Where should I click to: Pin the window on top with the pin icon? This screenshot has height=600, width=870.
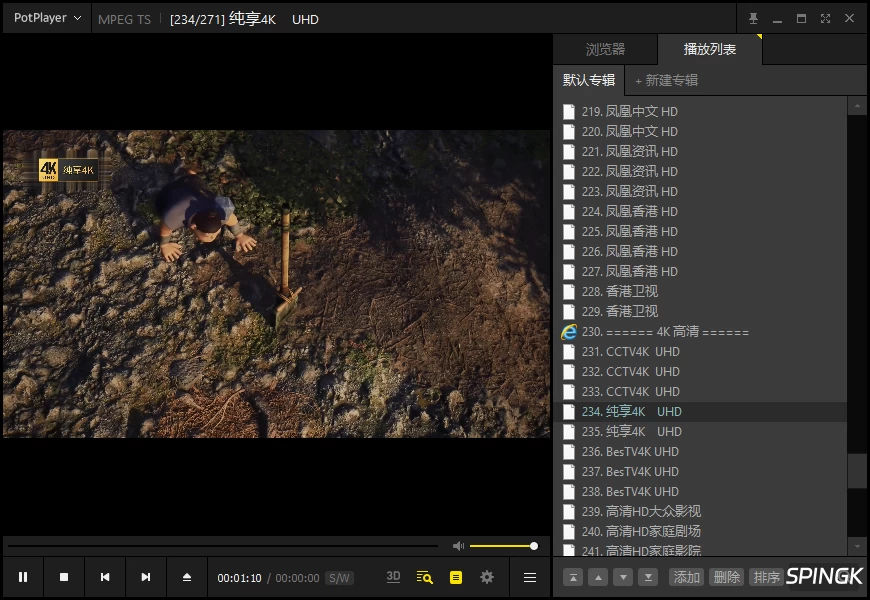click(753, 19)
